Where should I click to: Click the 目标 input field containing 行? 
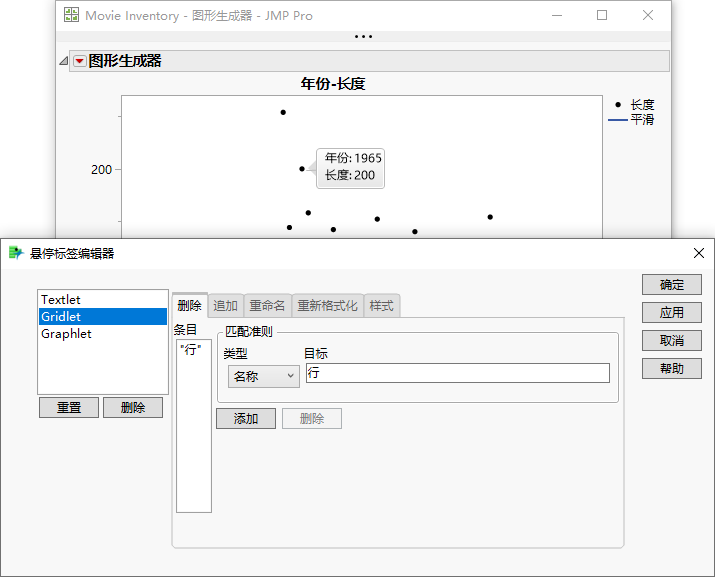point(457,373)
